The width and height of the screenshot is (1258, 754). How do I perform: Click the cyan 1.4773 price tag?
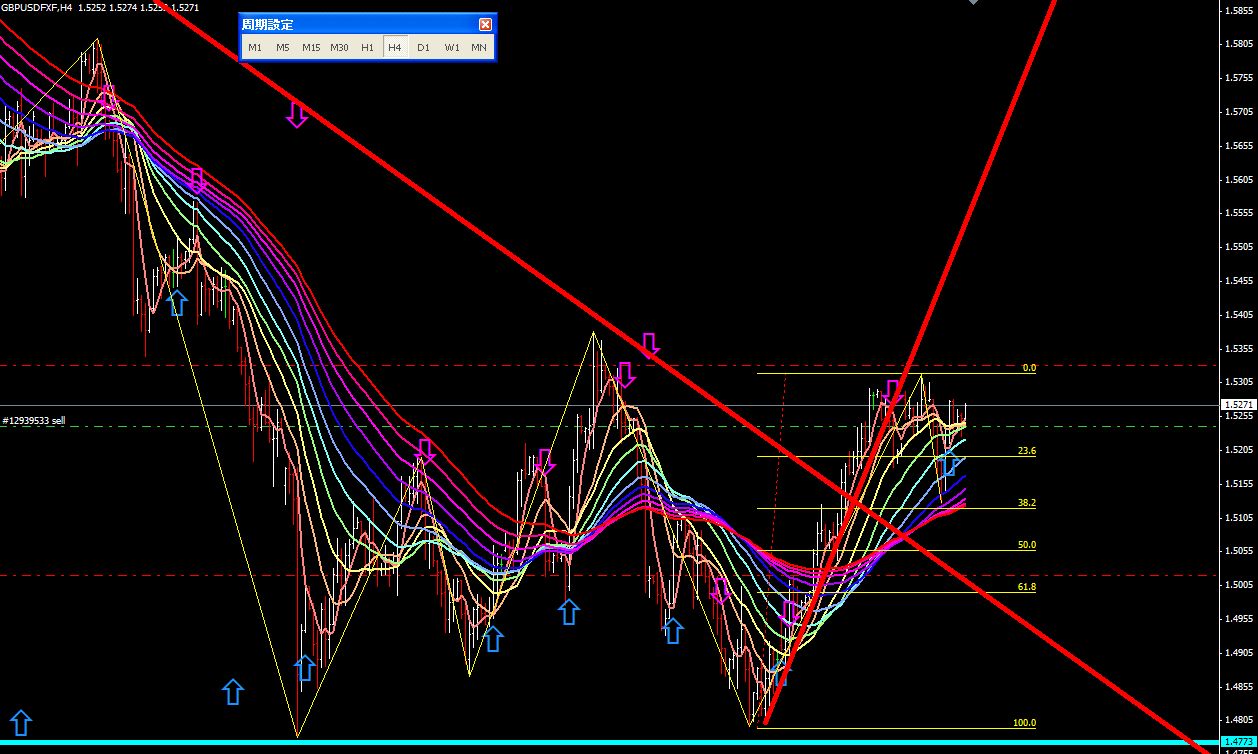1238,742
